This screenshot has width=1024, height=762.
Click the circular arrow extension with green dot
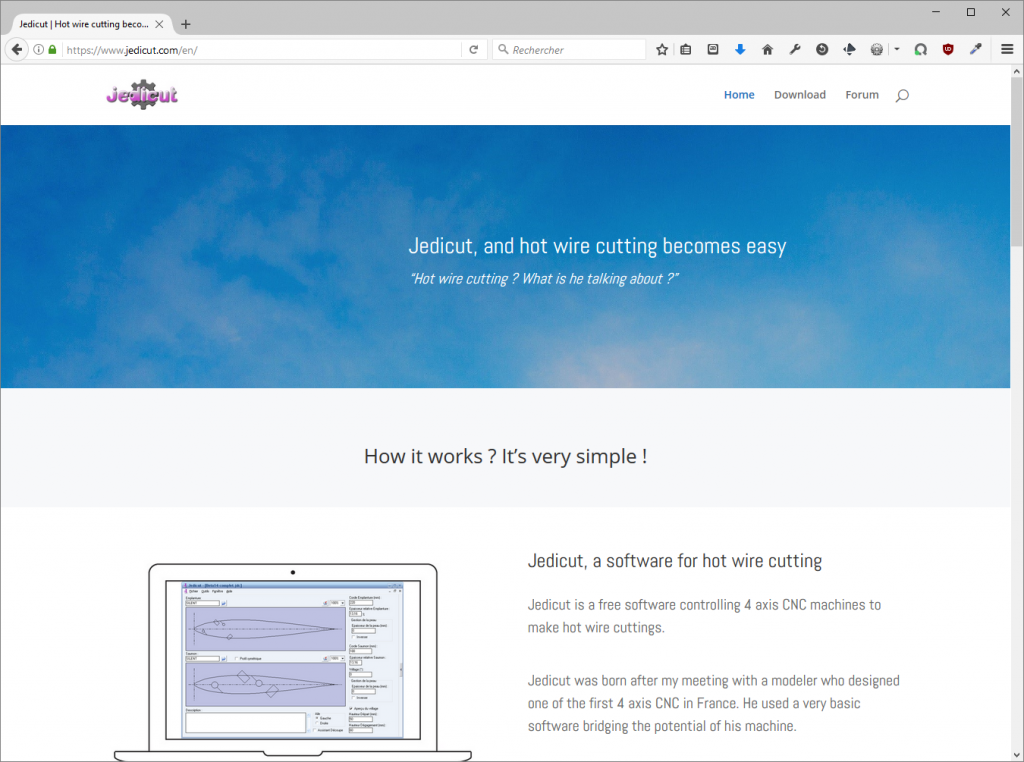click(x=921, y=50)
